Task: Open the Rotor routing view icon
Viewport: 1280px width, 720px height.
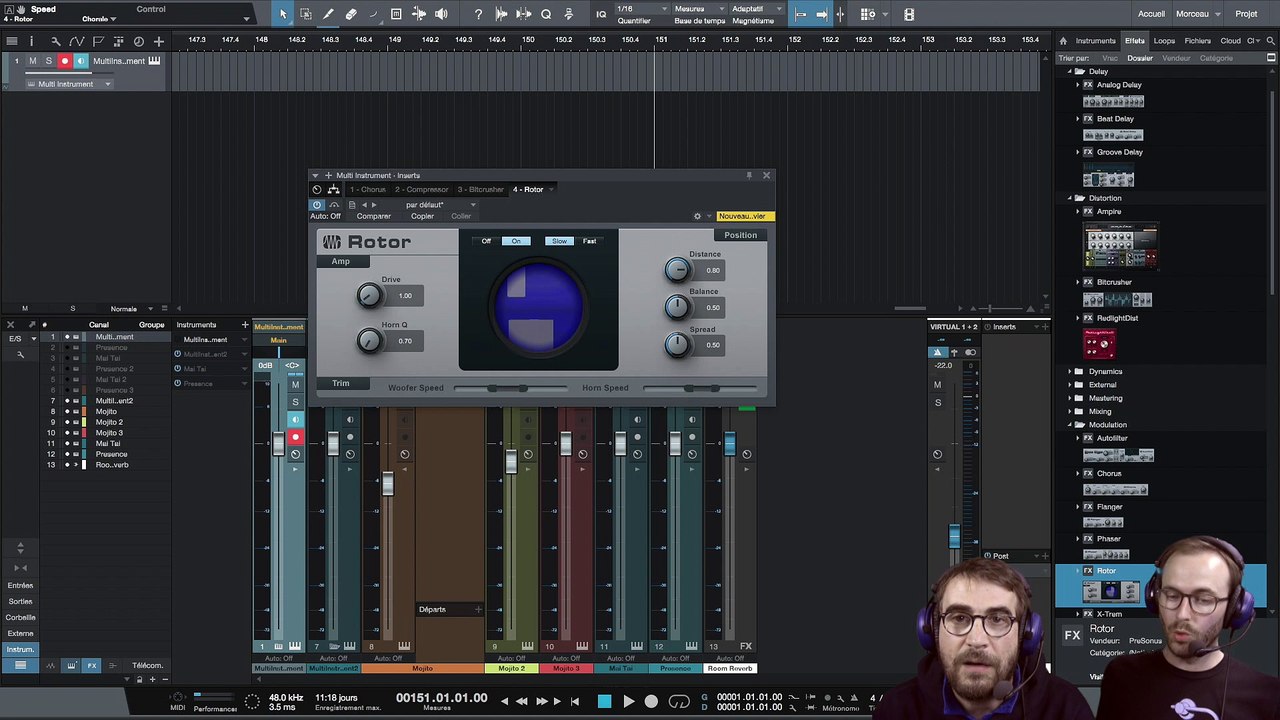Action: coord(334,189)
